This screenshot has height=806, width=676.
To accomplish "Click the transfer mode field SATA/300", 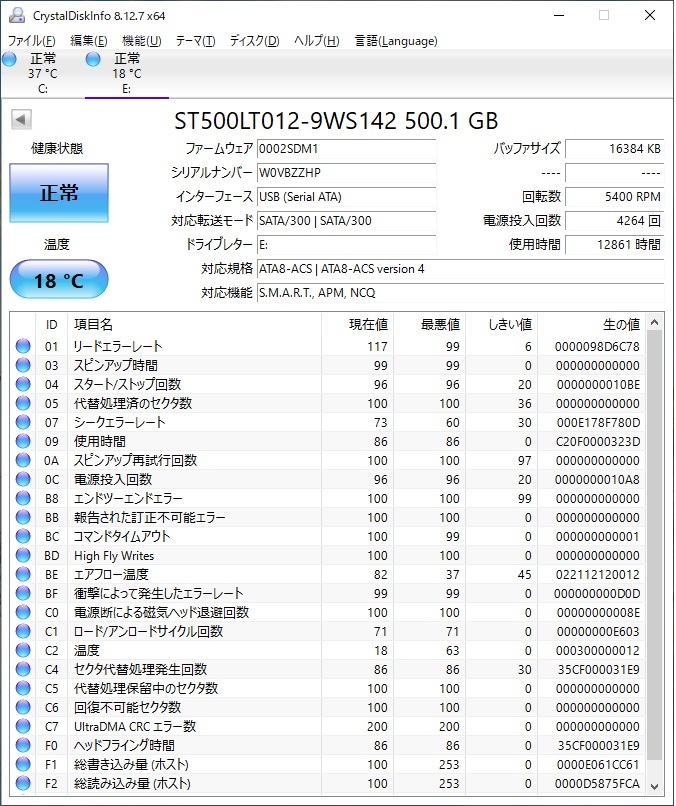I will [x=346, y=221].
